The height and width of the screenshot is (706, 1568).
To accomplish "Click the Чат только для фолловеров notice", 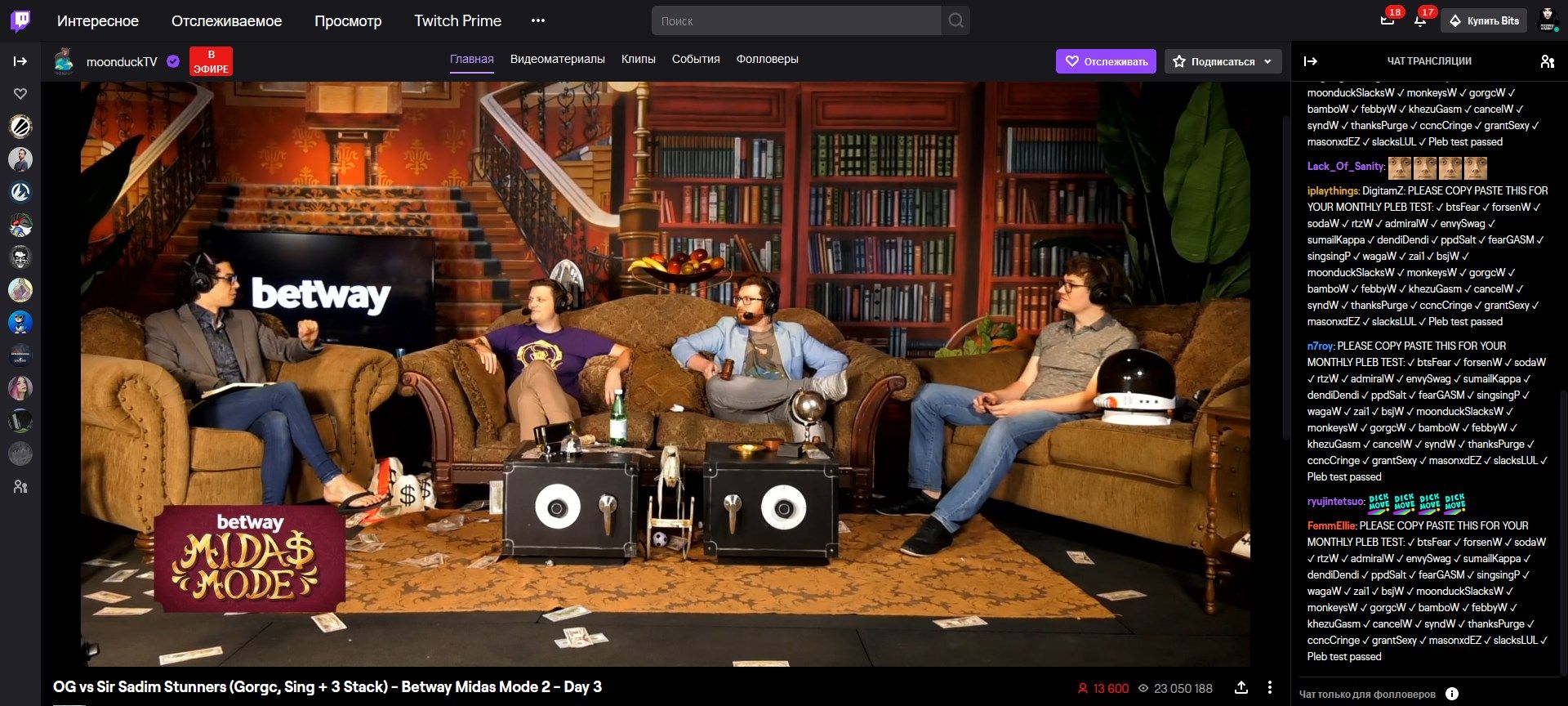I will (1367, 694).
